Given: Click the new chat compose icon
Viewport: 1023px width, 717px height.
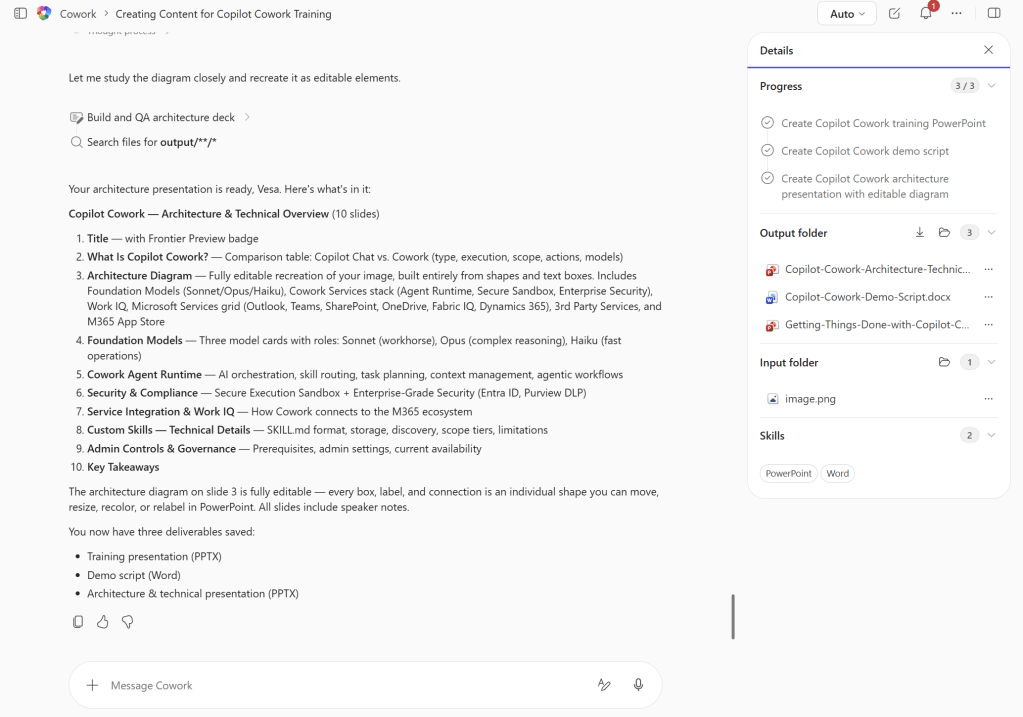Looking at the screenshot, I should pyautogui.click(x=894, y=14).
